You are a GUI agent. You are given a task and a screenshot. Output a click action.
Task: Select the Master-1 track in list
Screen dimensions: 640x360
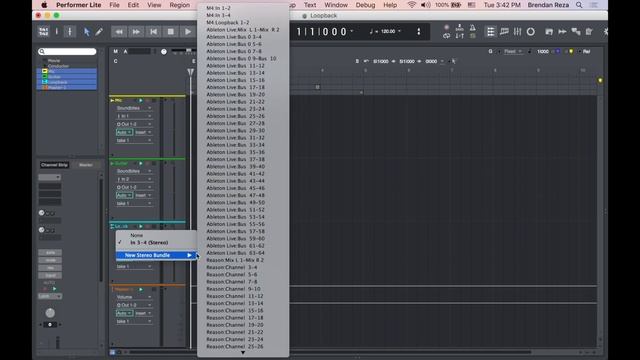(67, 87)
